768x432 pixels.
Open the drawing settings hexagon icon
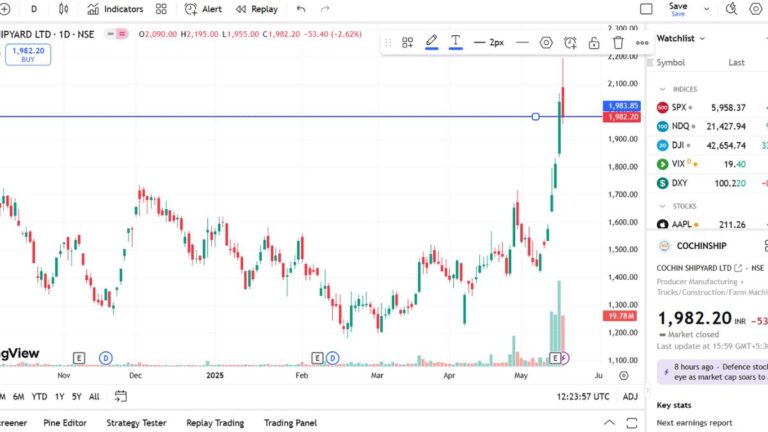tap(546, 43)
